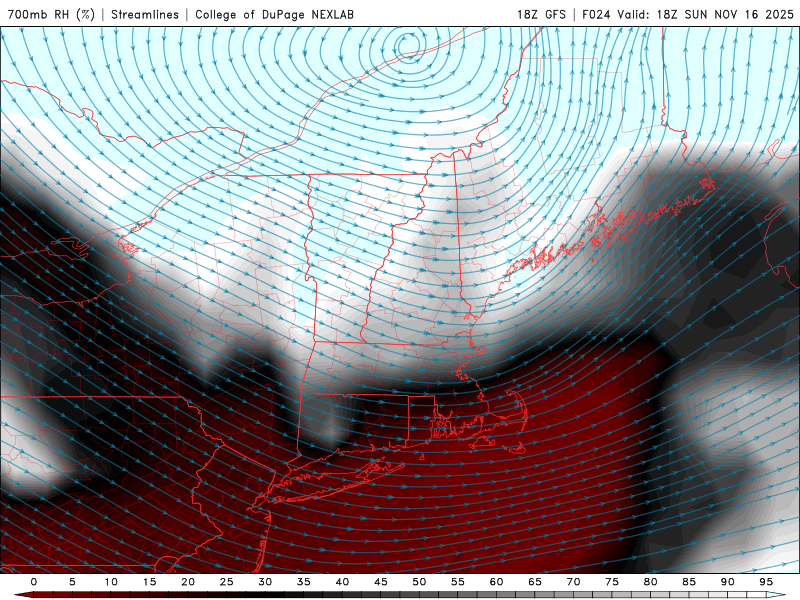800x600 pixels.
Task: Click the "40" legend value
Action: coord(342,582)
